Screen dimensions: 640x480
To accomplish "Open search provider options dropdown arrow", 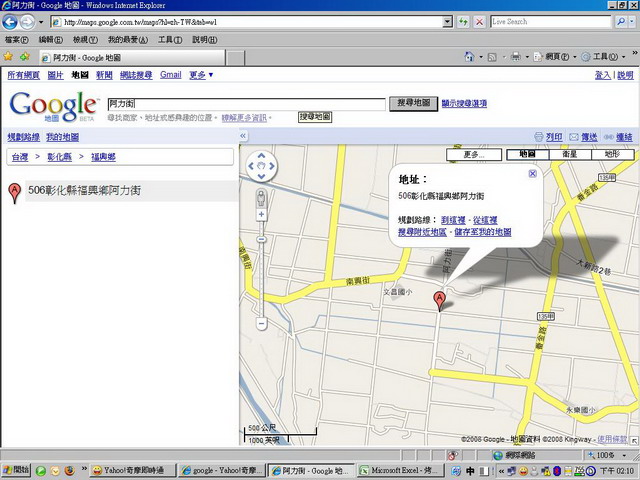I will (x=632, y=22).
